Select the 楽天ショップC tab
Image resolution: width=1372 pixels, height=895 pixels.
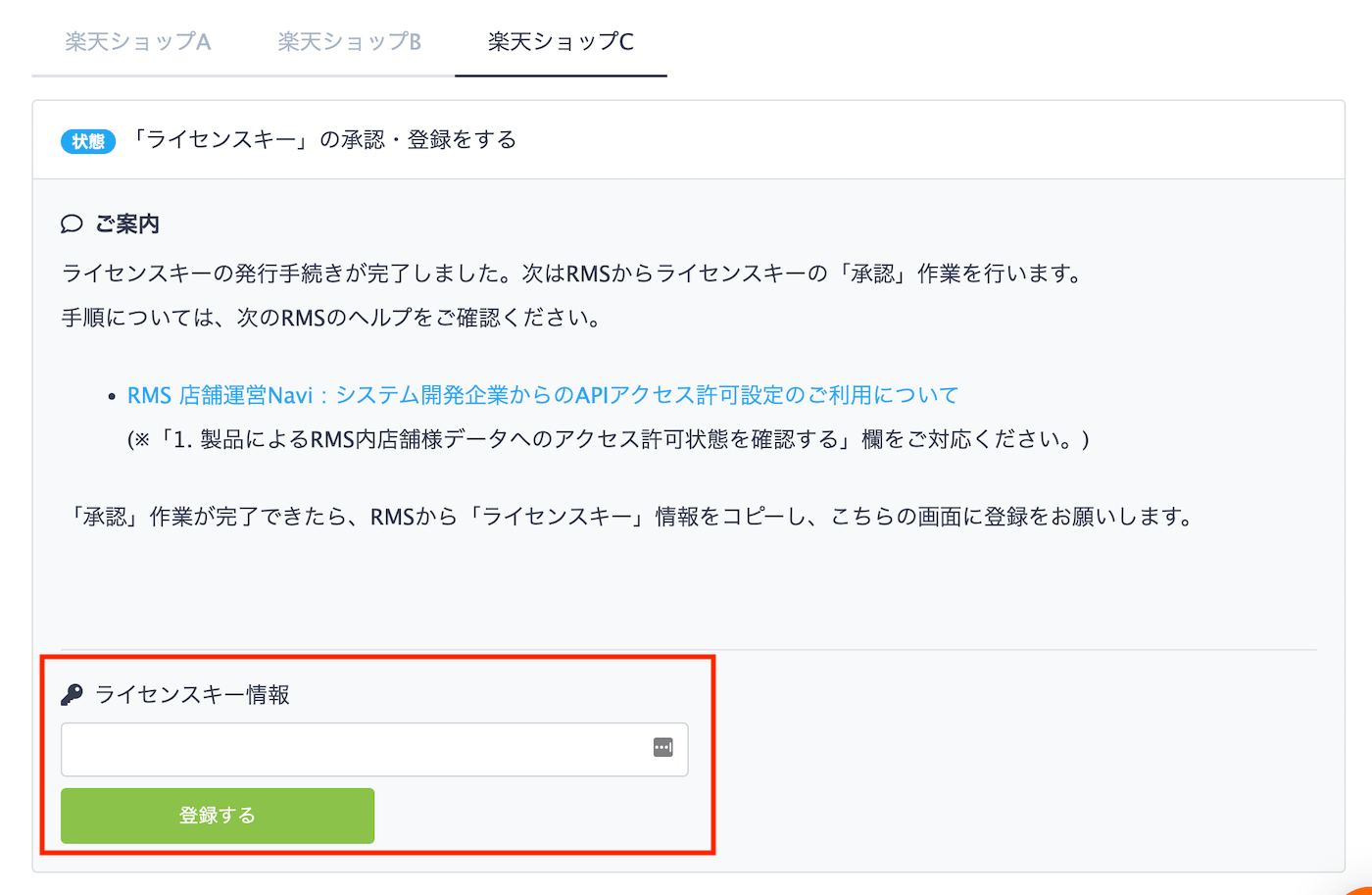tap(561, 42)
